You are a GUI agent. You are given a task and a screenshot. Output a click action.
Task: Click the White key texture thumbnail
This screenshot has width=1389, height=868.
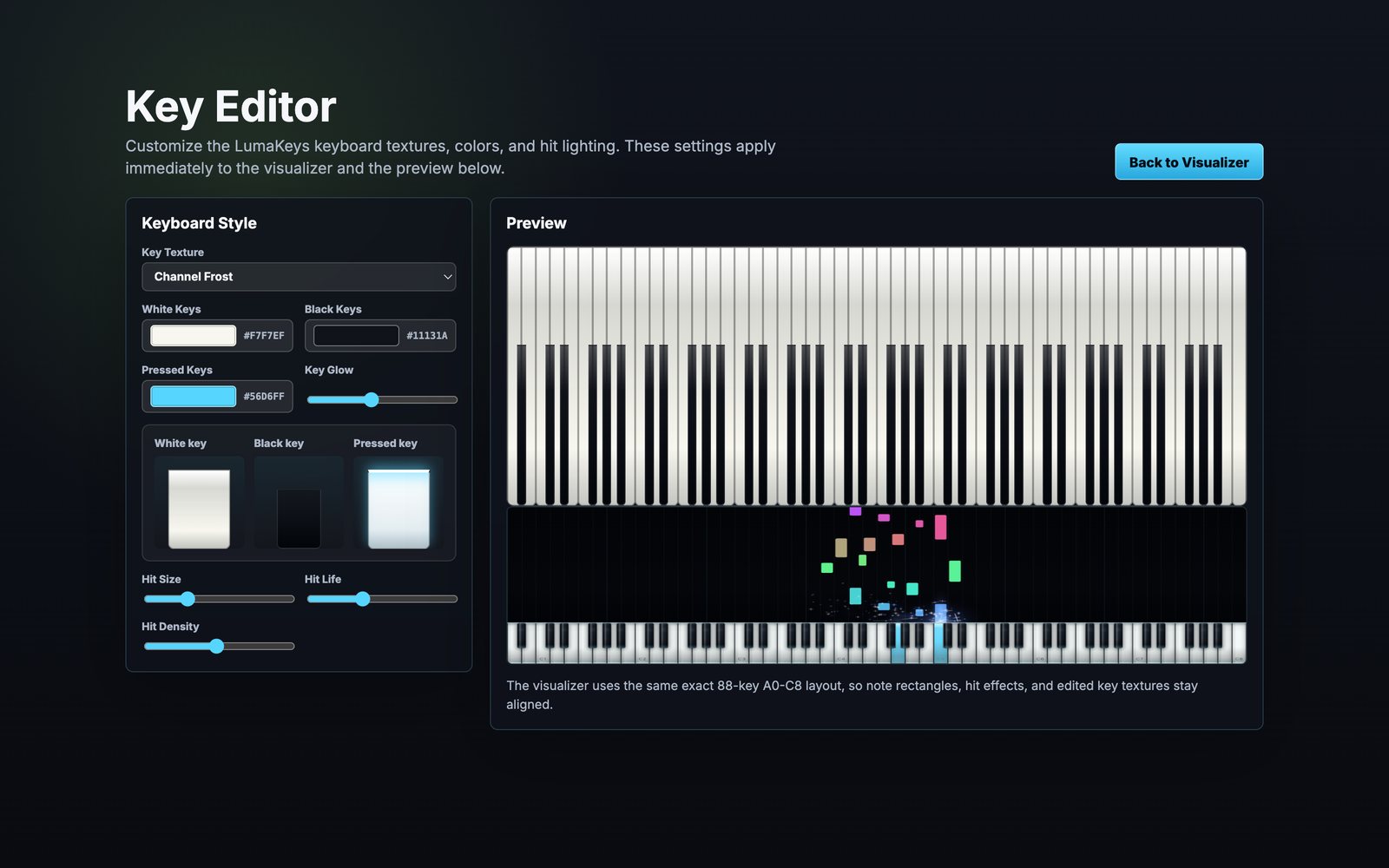click(199, 503)
